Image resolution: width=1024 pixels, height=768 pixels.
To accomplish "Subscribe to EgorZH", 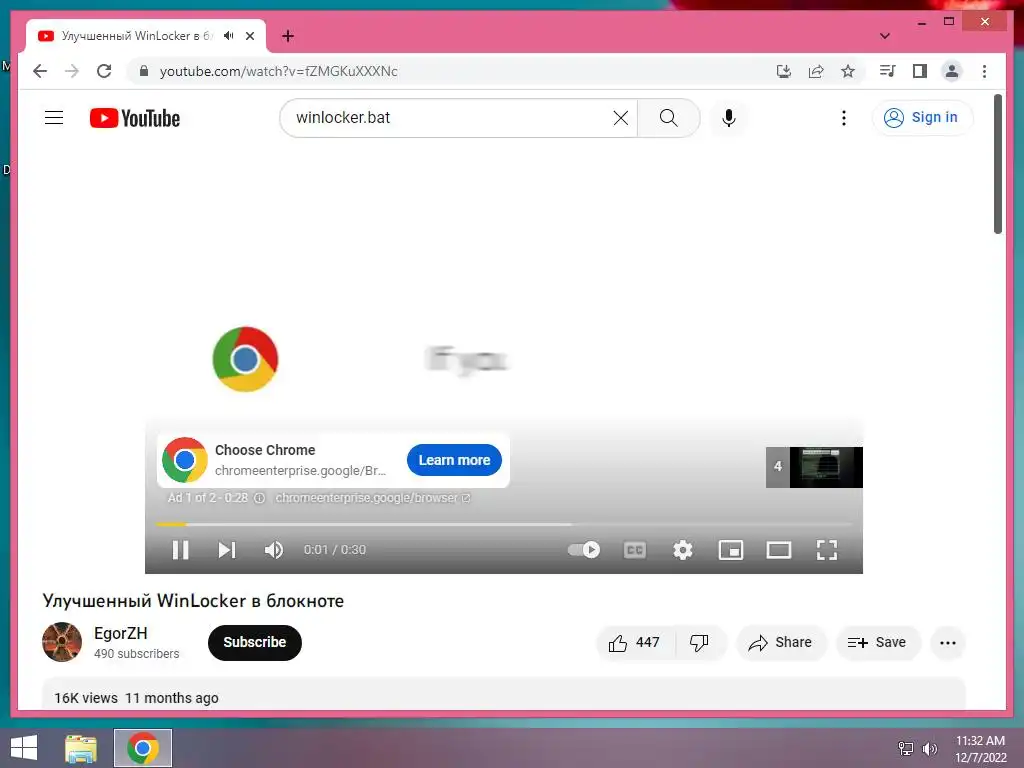I will 255,643.
